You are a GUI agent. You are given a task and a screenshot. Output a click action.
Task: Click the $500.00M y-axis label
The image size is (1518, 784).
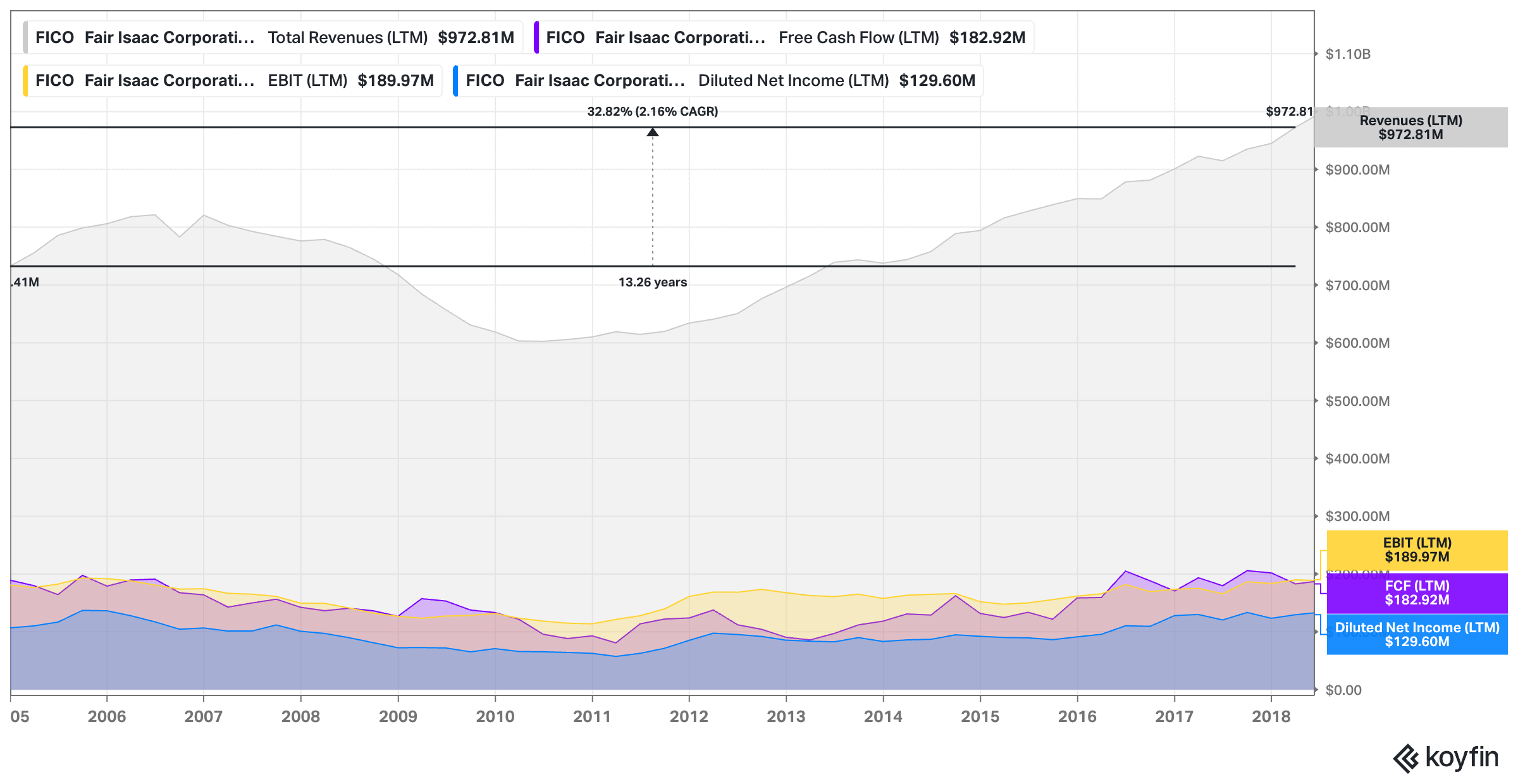pos(1357,401)
